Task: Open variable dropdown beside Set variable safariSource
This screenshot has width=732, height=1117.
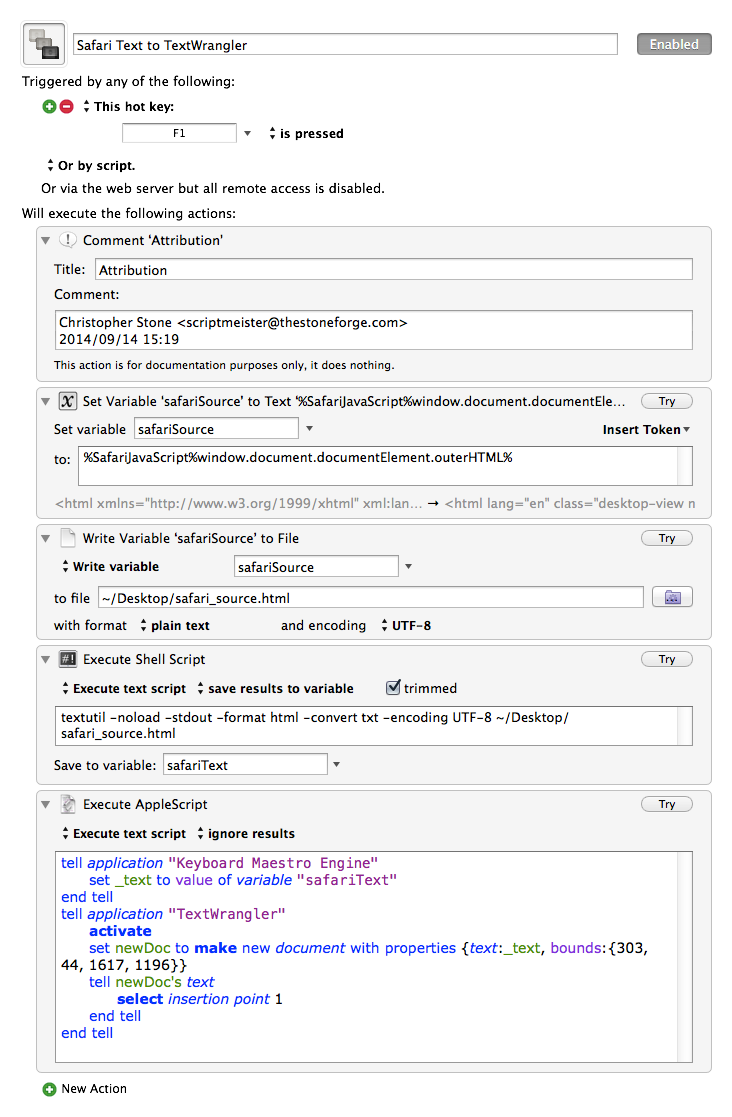Action: click(x=309, y=428)
